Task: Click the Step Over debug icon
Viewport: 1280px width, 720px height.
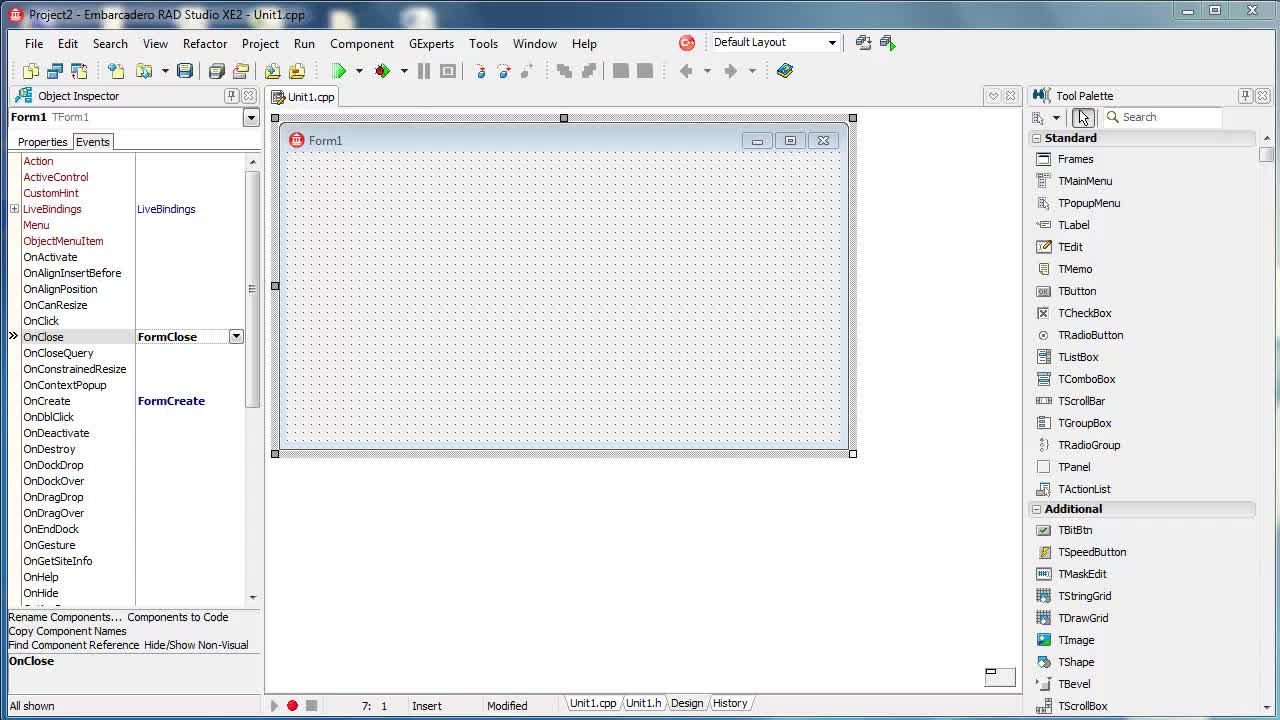Action: pyautogui.click(x=504, y=71)
